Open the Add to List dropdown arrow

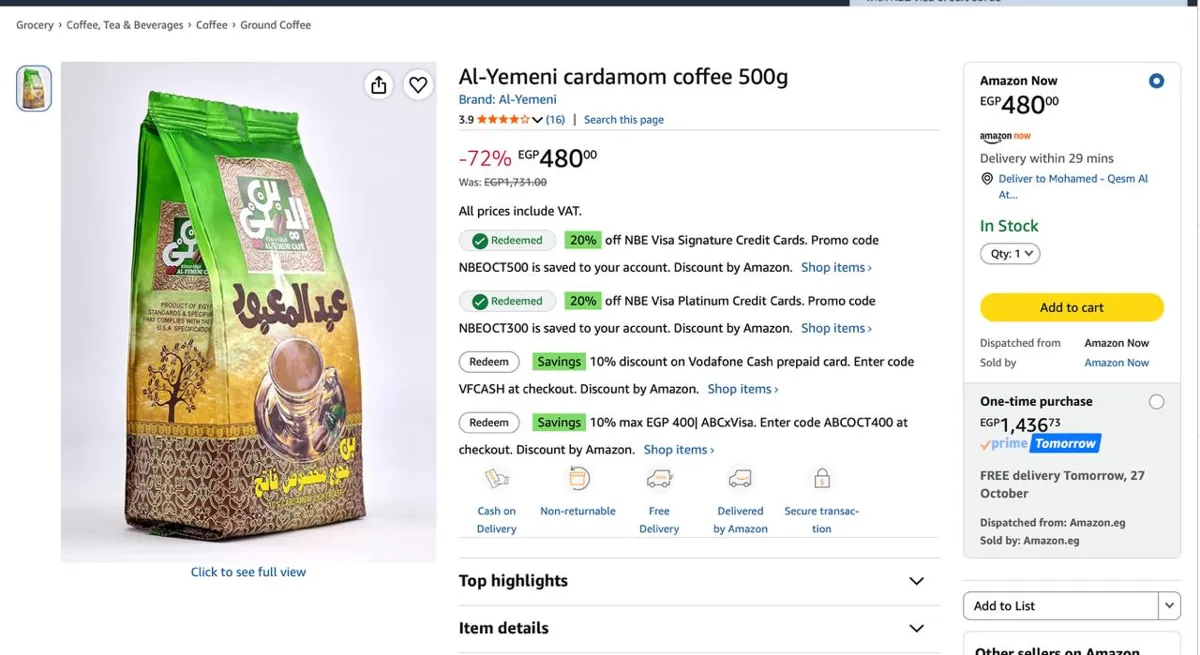pyautogui.click(x=1169, y=605)
